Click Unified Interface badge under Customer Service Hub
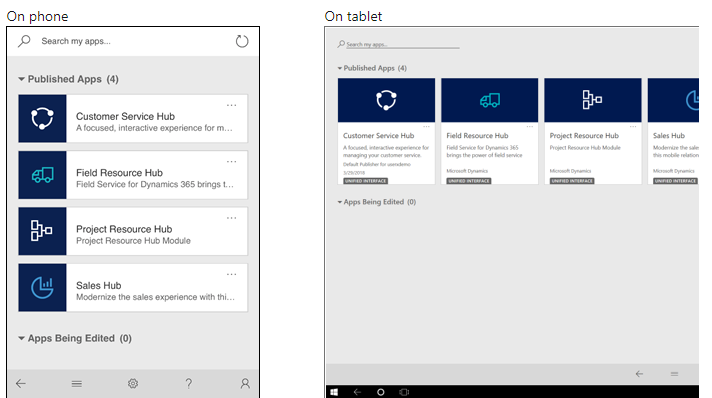This screenshot has height=398, width=712. coord(366,181)
